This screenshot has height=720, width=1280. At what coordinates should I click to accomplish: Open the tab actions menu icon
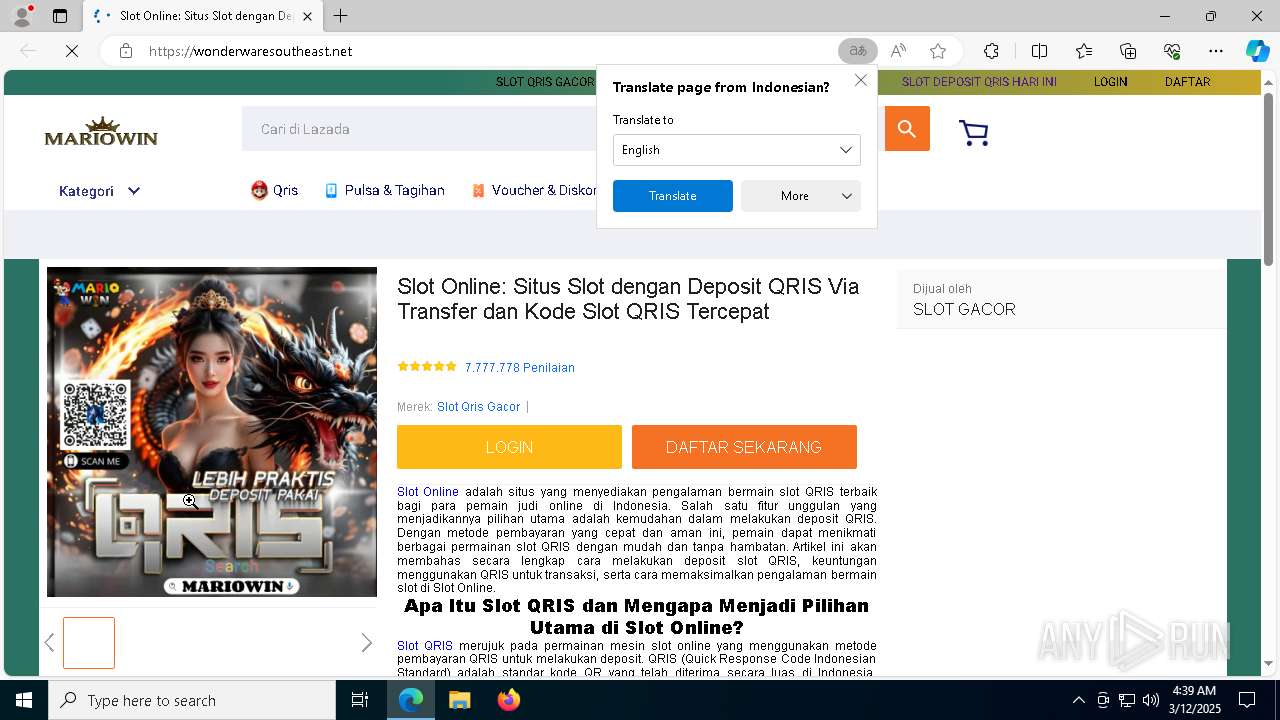click(x=60, y=16)
